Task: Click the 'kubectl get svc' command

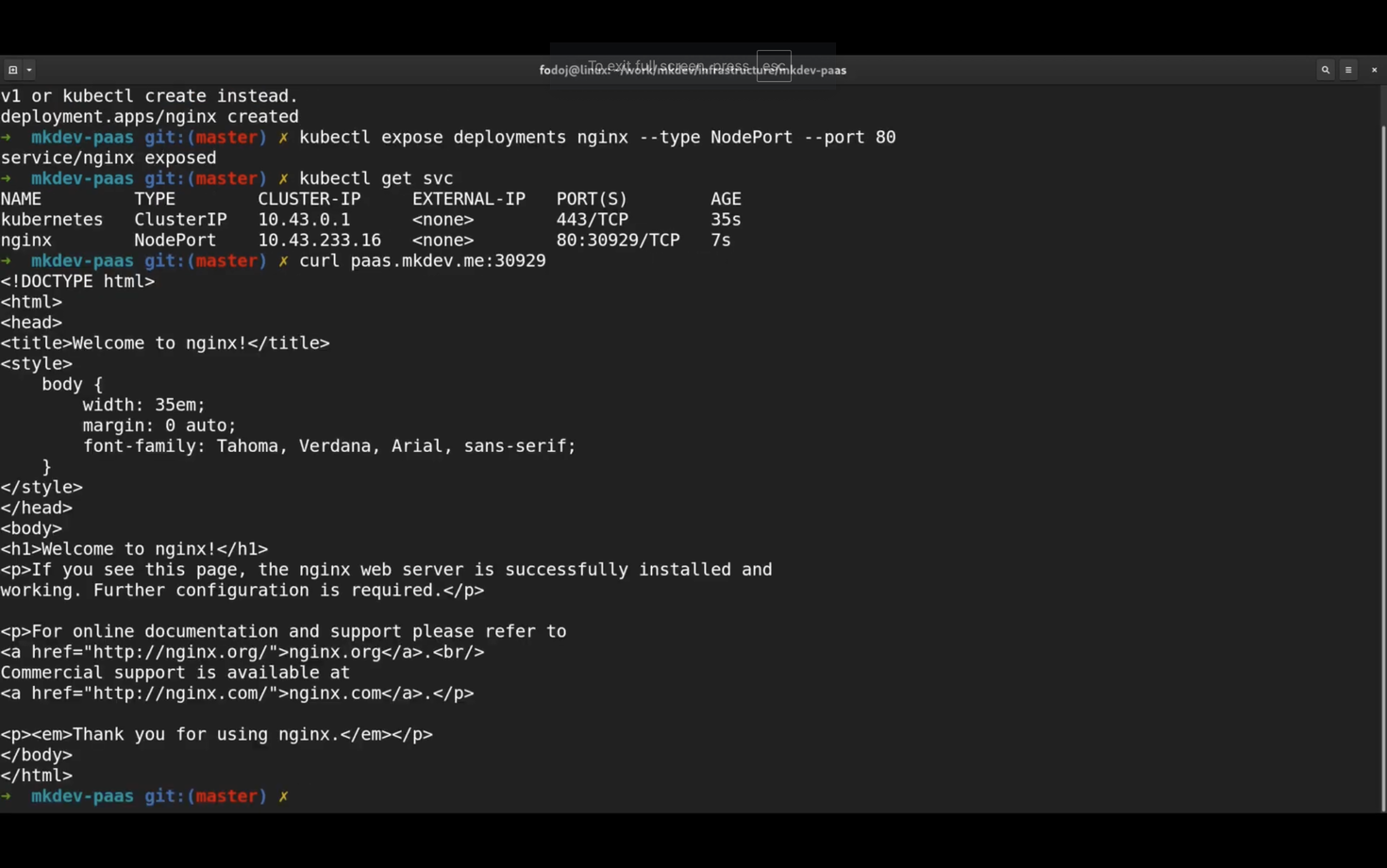Action: tap(376, 178)
